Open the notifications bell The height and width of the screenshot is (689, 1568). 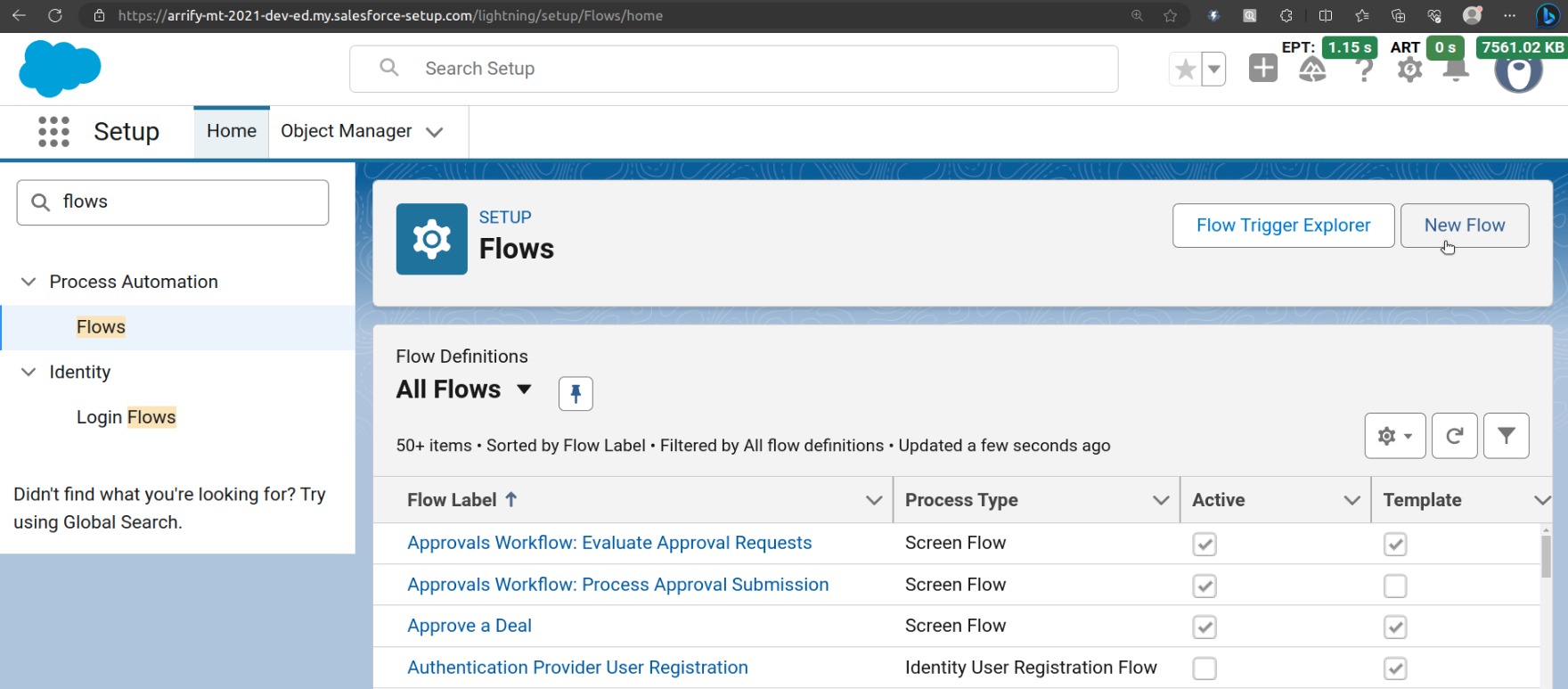click(1455, 69)
